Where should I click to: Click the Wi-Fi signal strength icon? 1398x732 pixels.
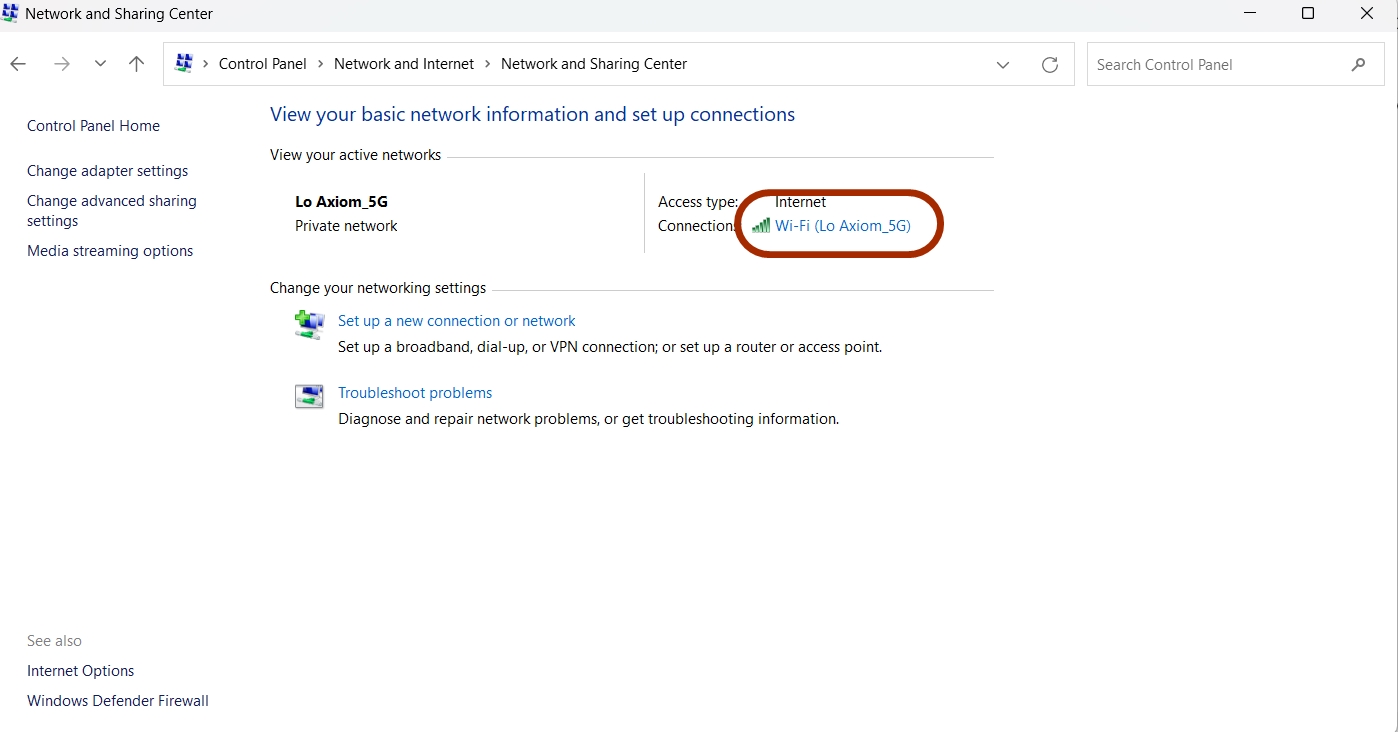pyautogui.click(x=761, y=225)
